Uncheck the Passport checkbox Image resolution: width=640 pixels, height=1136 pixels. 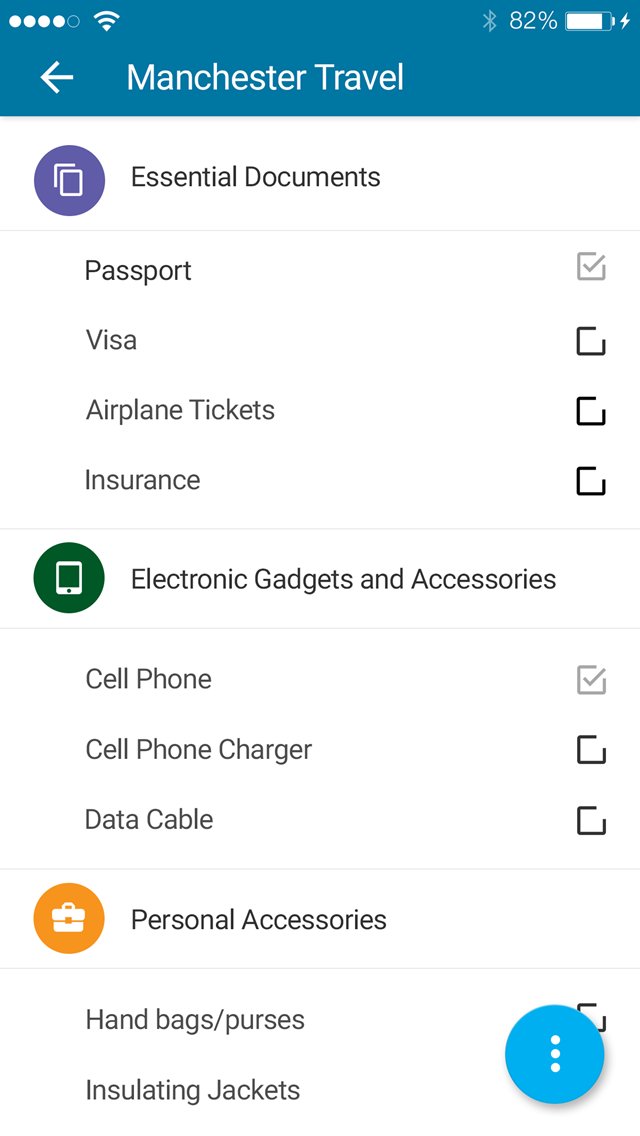(591, 267)
